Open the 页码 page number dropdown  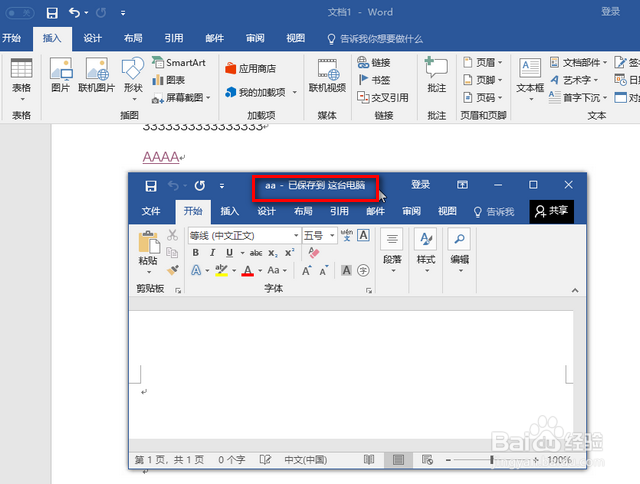point(482,98)
